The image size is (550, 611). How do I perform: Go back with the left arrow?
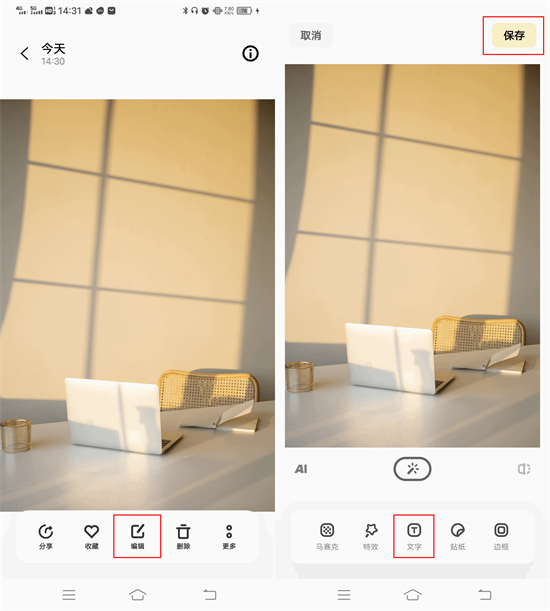25,53
